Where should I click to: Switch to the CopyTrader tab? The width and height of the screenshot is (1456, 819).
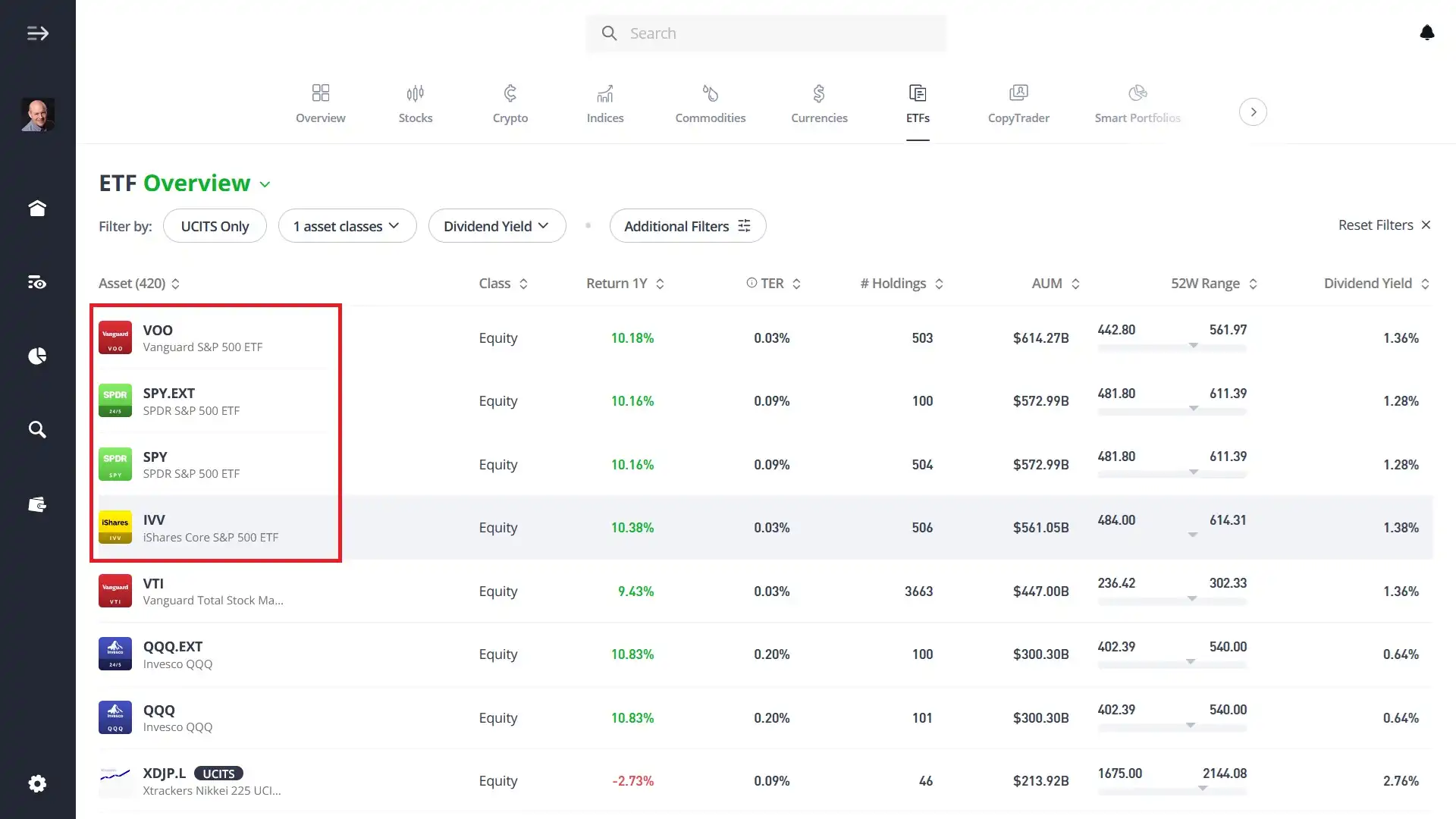1018,104
